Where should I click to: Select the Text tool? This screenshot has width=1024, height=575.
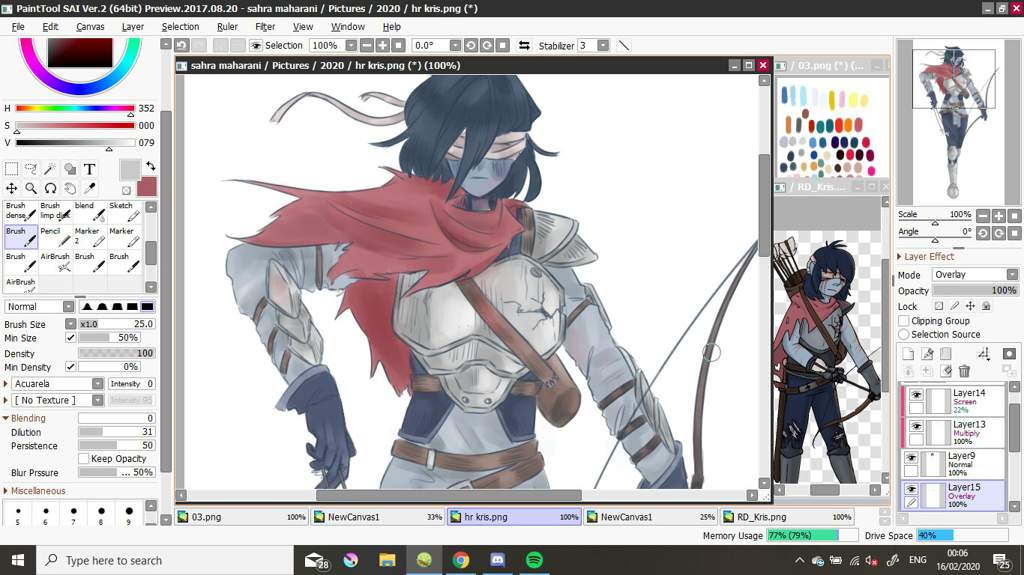tap(89, 169)
